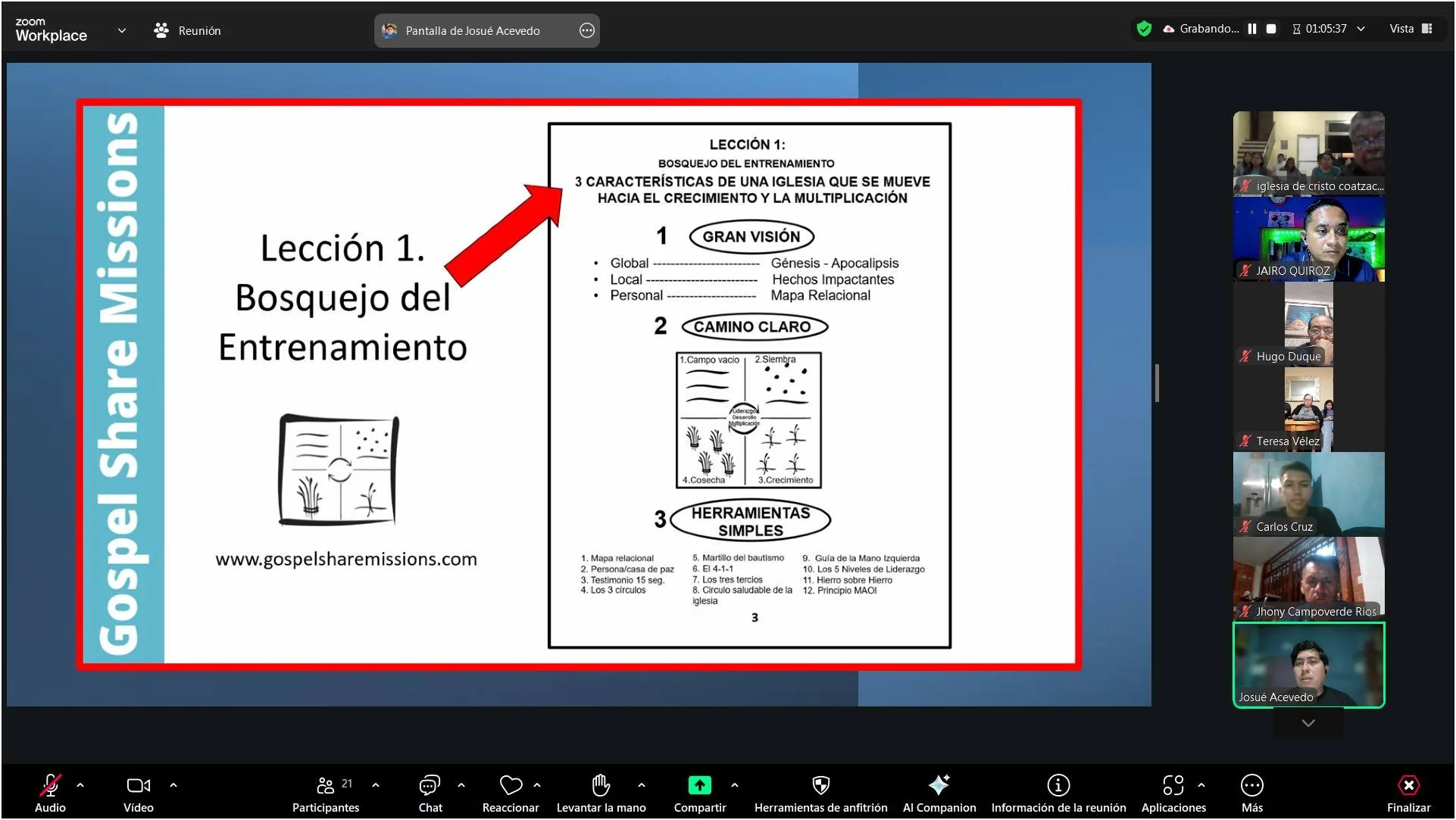The height and width of the screenshot is (820, 1456).
Task: Stop the recording
Action: click(1272, 29)
